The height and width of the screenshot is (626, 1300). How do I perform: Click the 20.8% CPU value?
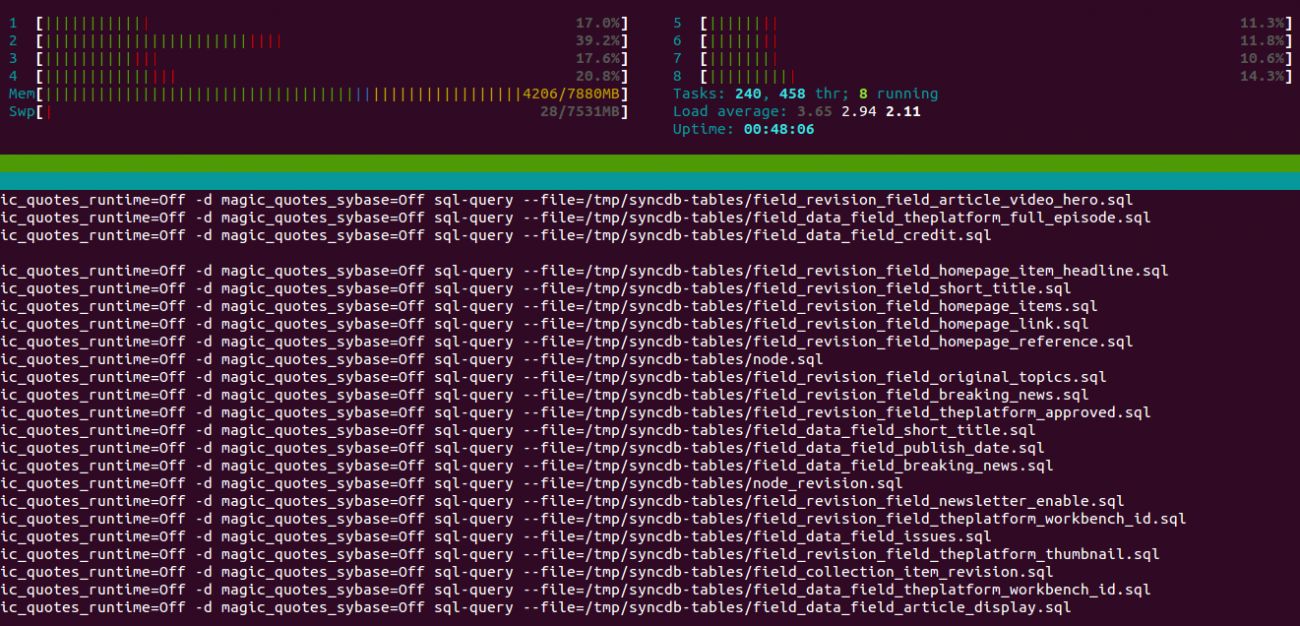coord(598,76)
